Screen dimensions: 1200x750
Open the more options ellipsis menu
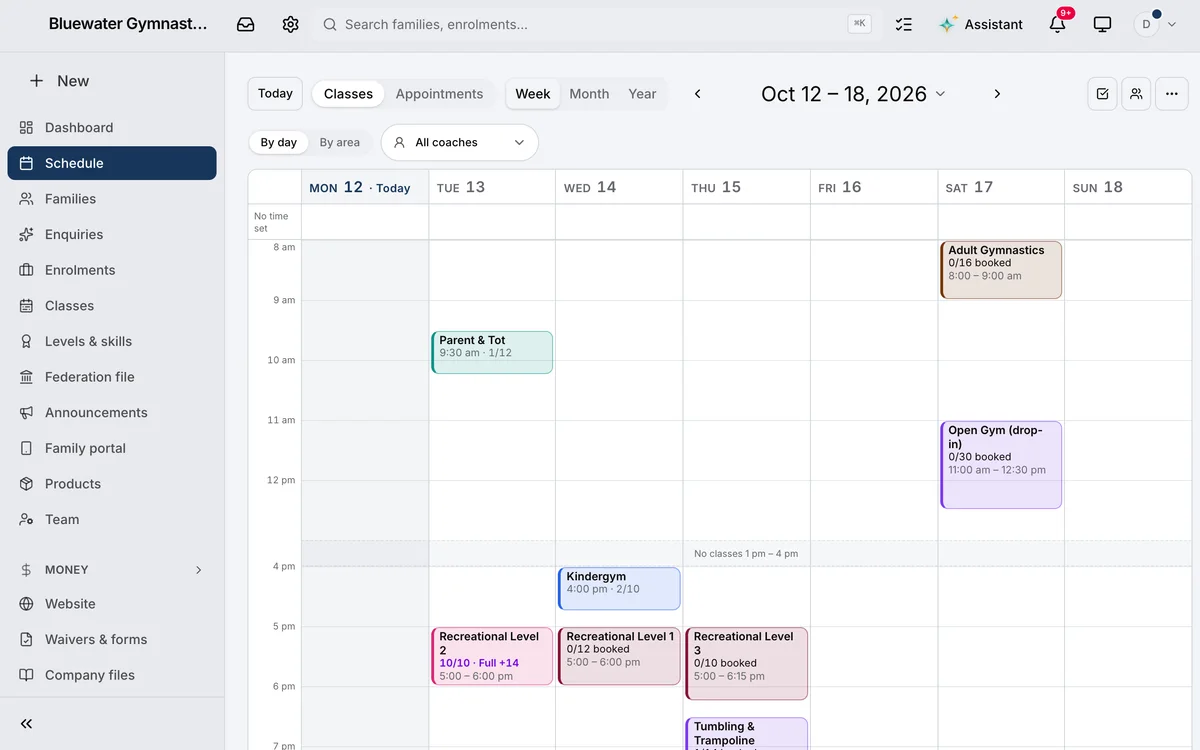tap(1172, 94)
